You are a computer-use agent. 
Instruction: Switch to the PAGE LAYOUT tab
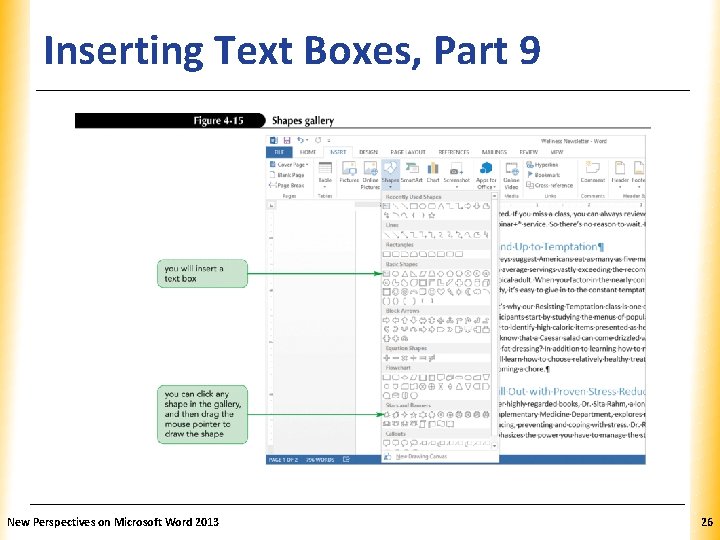pyautogui.click(x=408, y=152)
